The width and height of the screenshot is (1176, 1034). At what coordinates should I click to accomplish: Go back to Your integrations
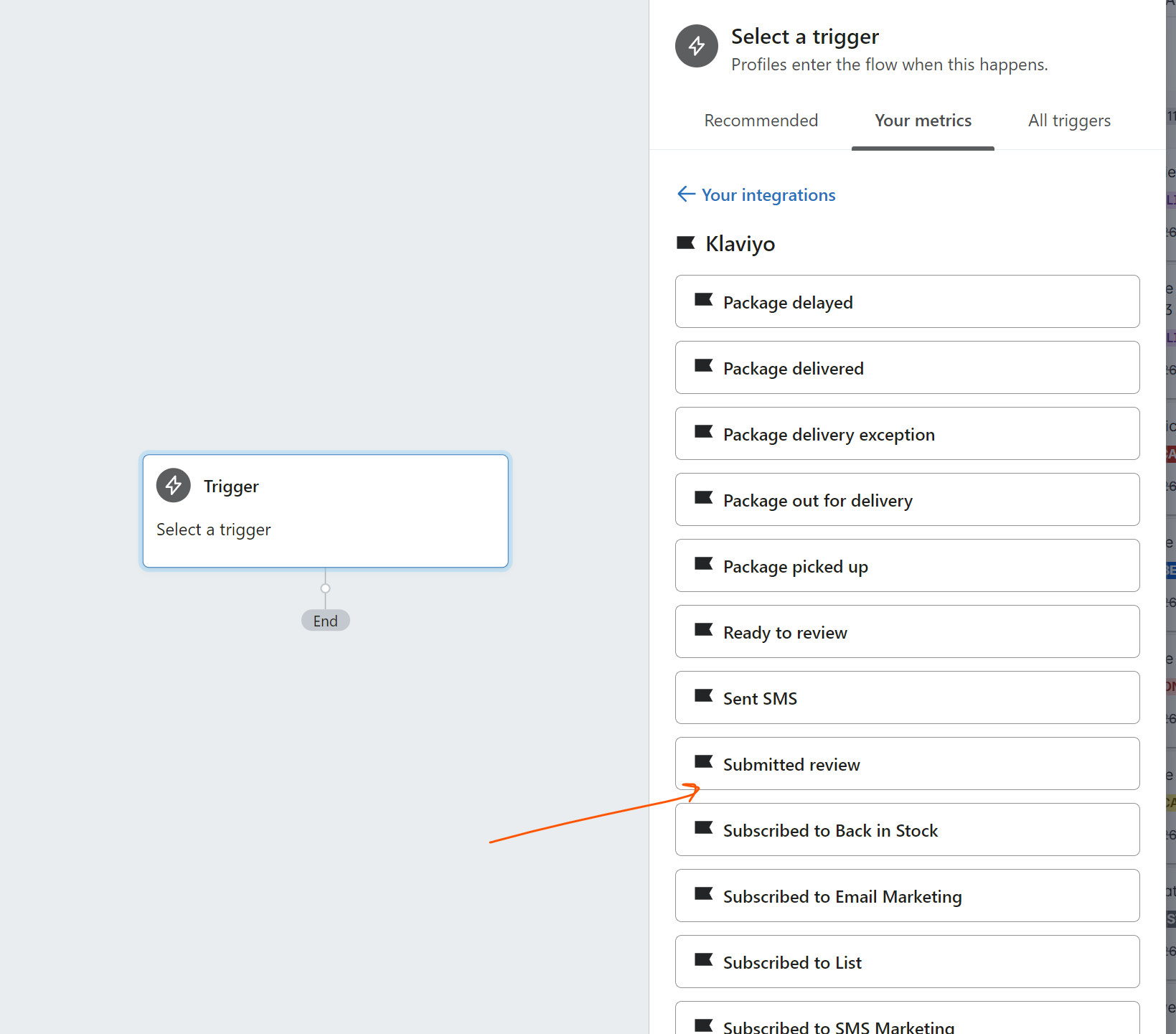coord(768,194)
